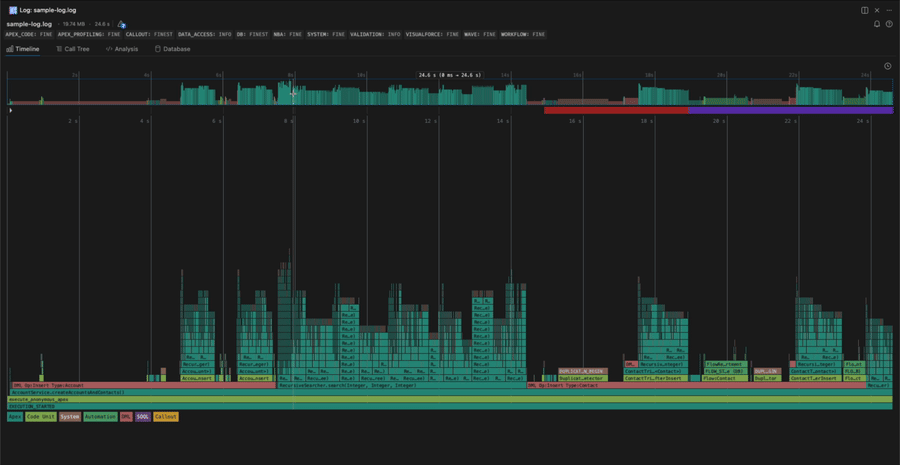The height and width of the screenshot is (465, 900).
Task: Open the Database tab
Action: point(172,49)
